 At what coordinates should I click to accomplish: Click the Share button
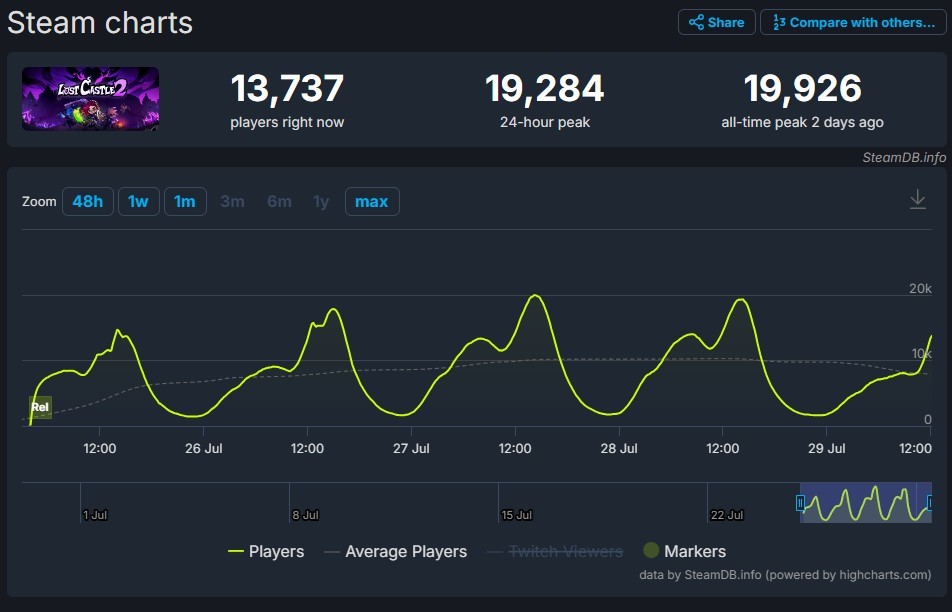point(716,22)
